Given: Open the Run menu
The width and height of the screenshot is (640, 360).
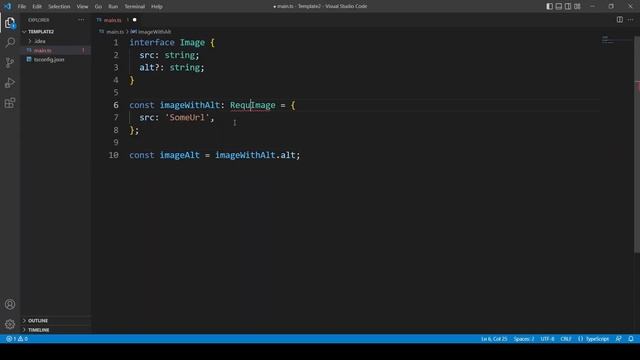Looking at the screenshot, I should click(x=113, y=7).
